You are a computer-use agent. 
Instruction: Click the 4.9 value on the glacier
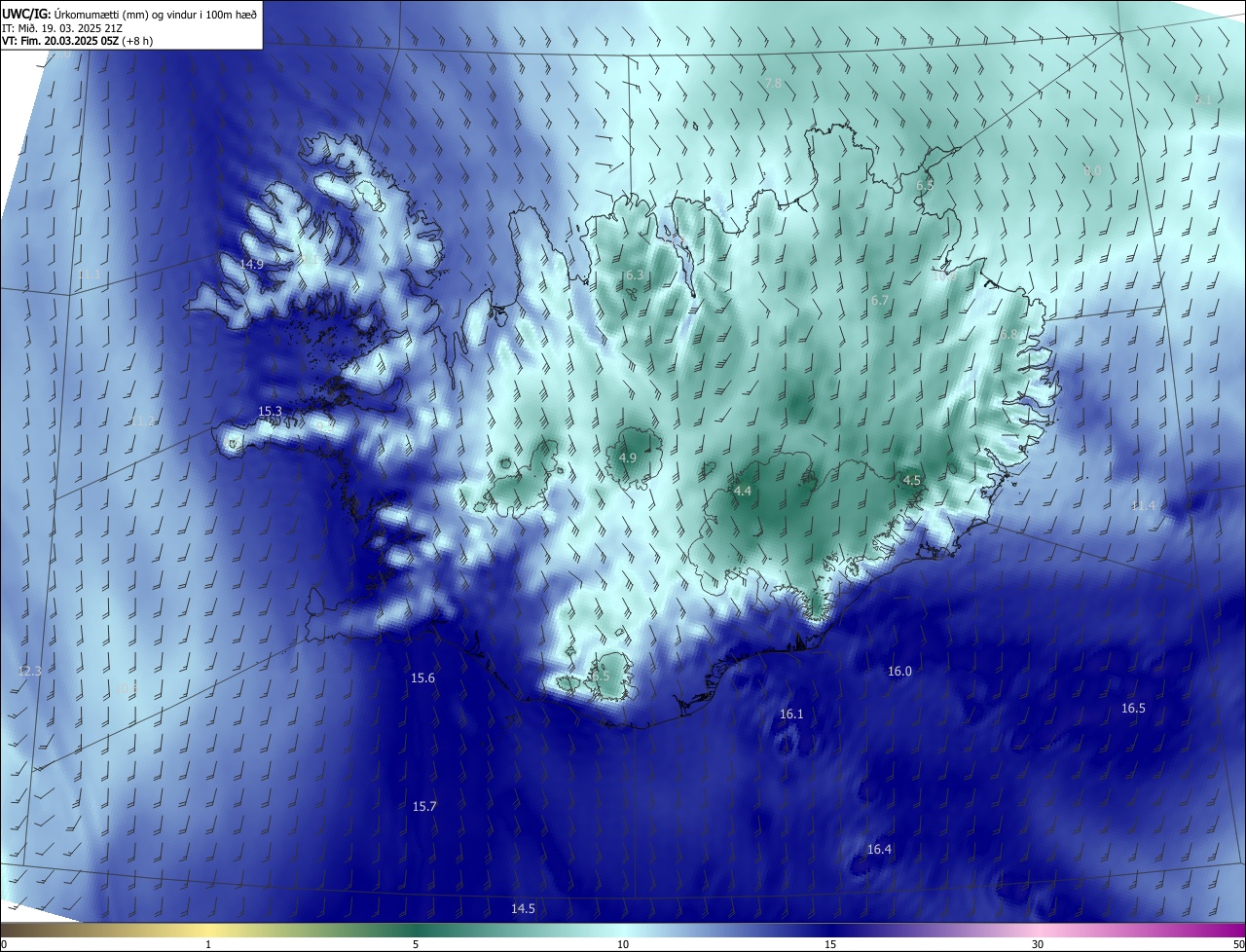[628, 458]
